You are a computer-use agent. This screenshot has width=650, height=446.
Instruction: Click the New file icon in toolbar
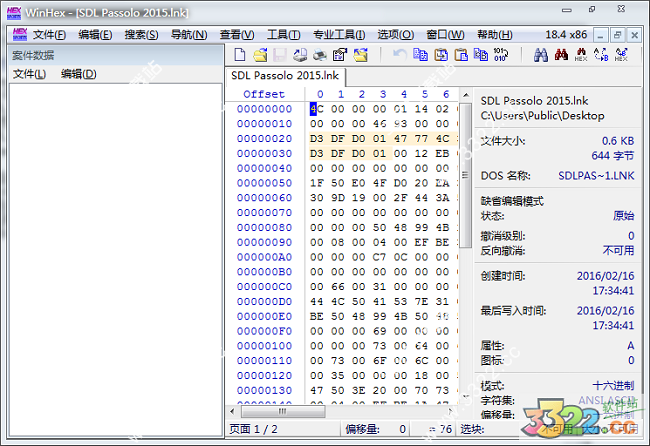point(240,55)
